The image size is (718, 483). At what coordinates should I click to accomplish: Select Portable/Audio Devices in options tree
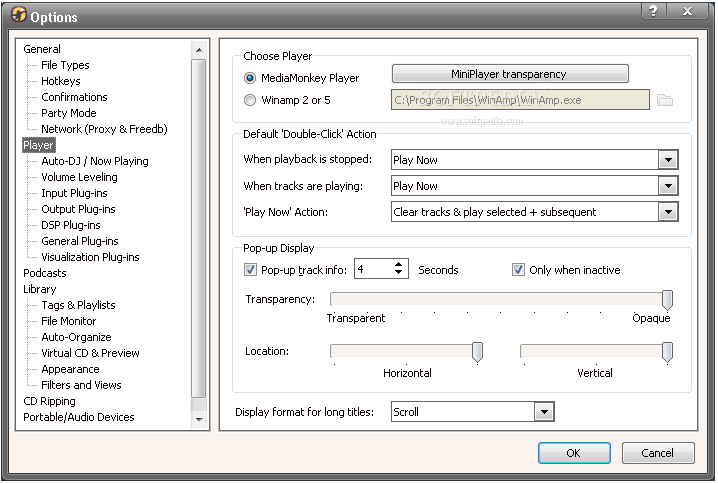pyautogui.click(x=79, y=418)
